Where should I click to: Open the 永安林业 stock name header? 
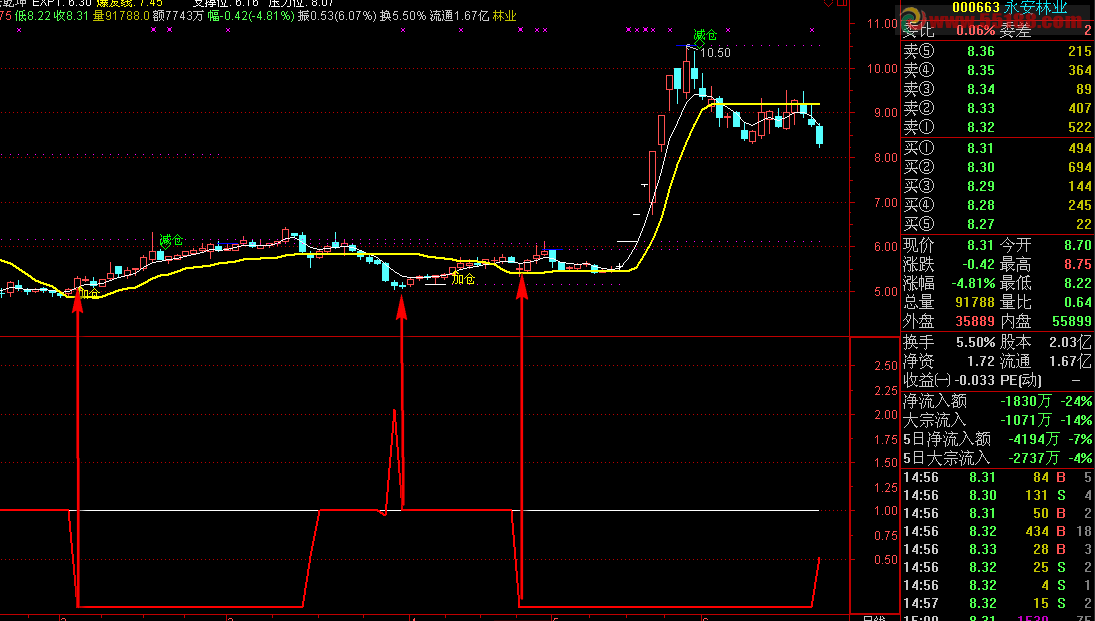[1037, 8]
